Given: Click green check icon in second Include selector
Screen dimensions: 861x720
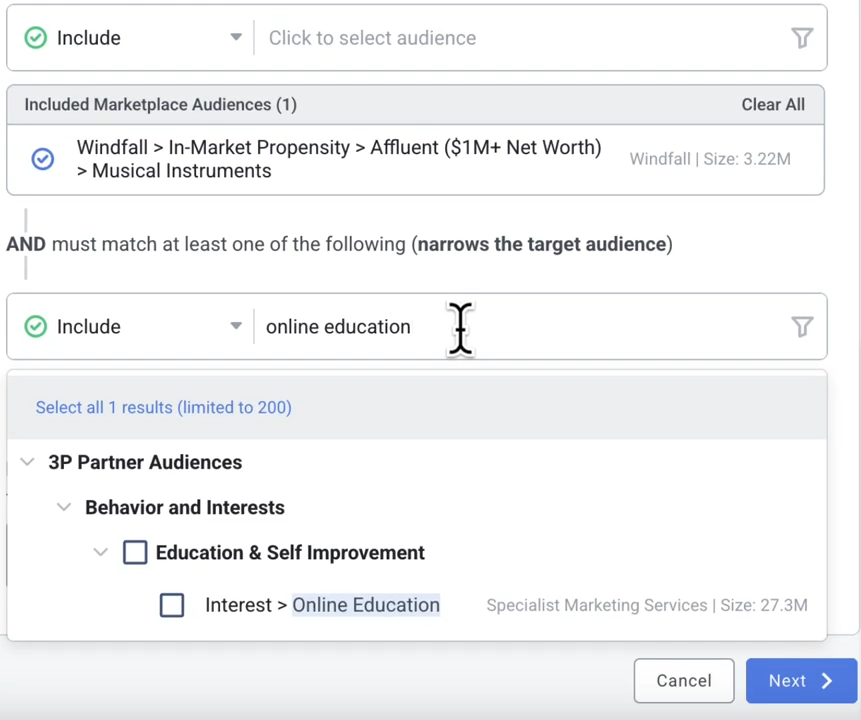Looking at the screenshot, I should tap(36, 327).
